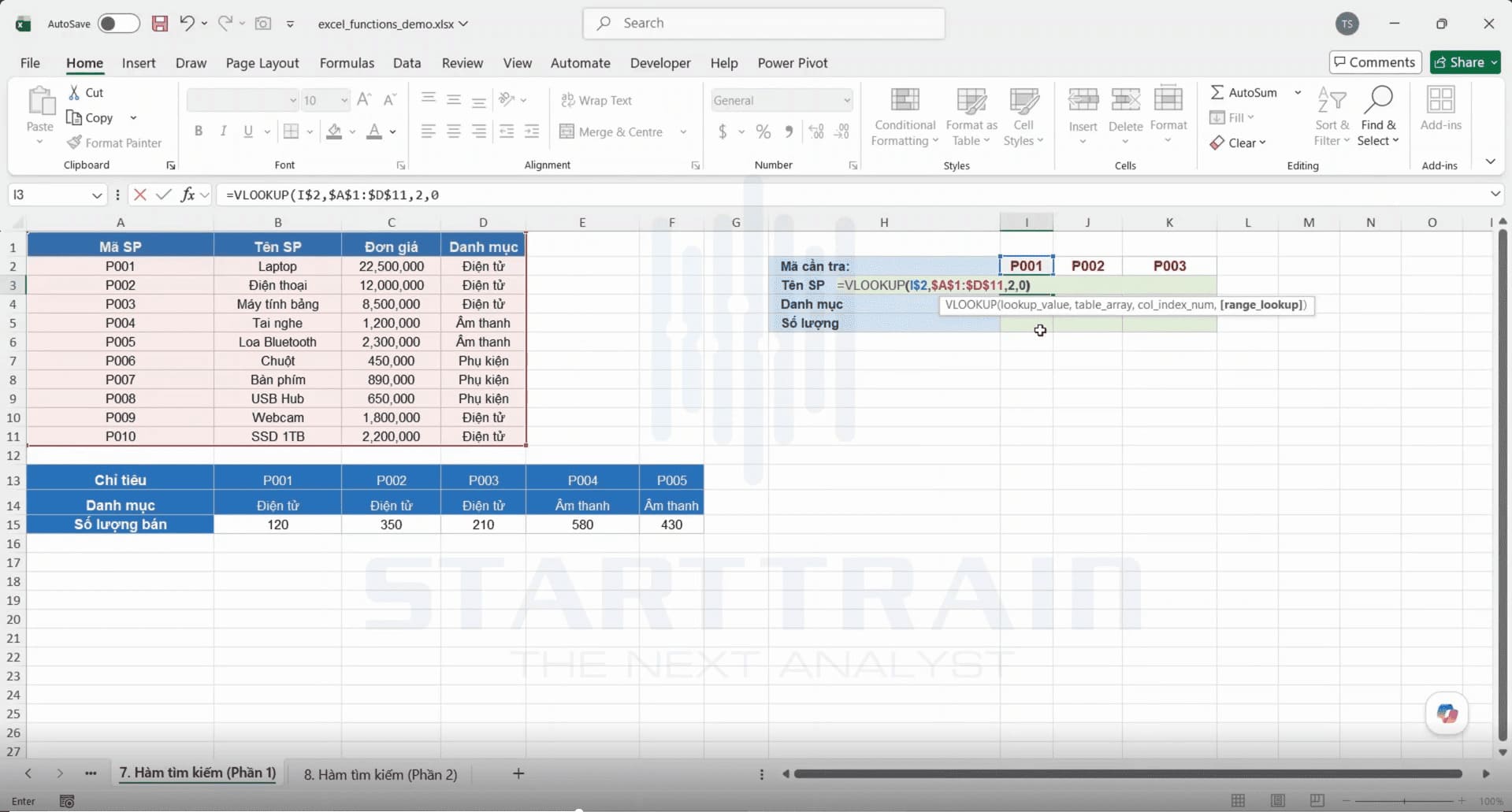Click the Redo arrow icon
The height and width of the screenshot is (812, 1512).
point(225,24)
